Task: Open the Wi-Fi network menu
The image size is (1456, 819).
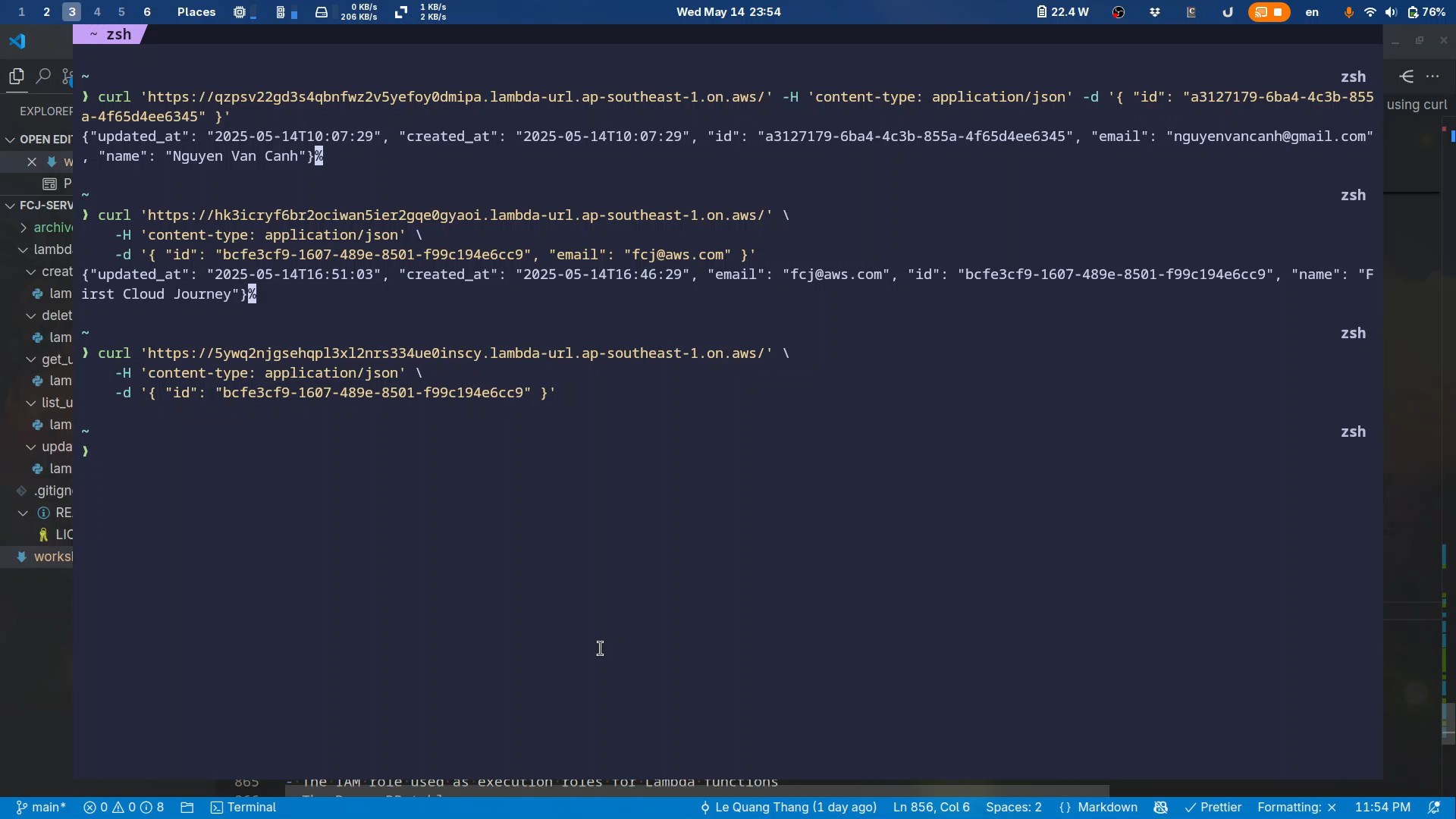Action: [1370, 12]
